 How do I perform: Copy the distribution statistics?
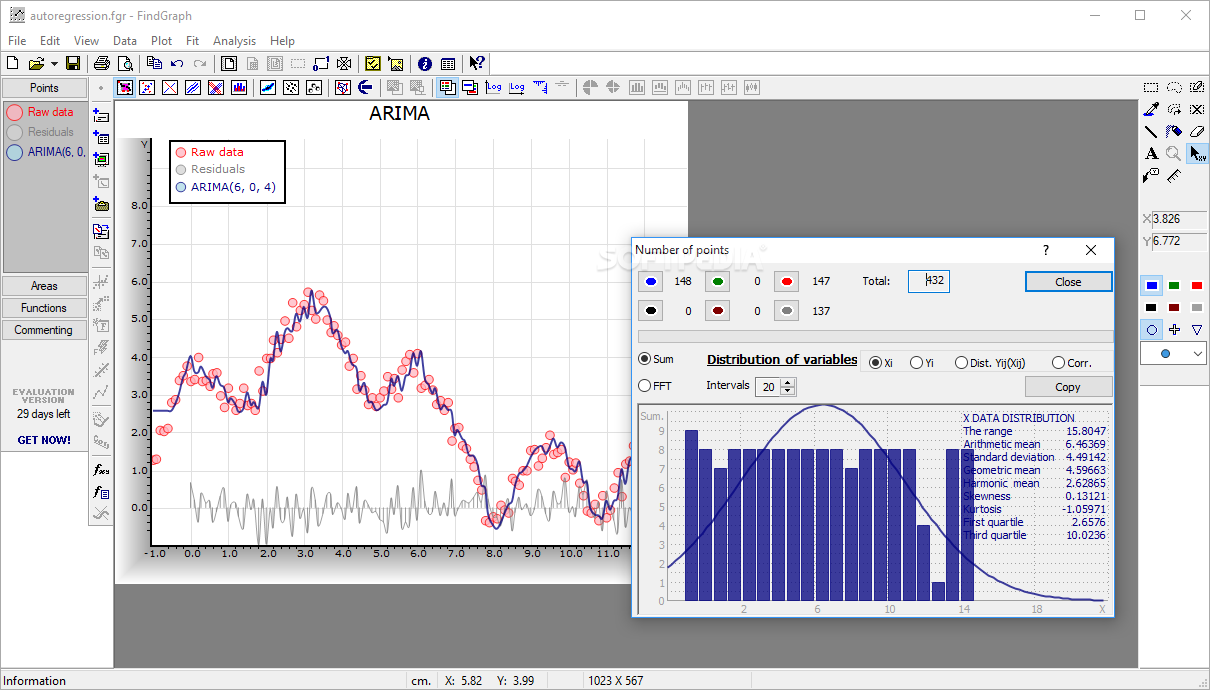pos(1068,387)
